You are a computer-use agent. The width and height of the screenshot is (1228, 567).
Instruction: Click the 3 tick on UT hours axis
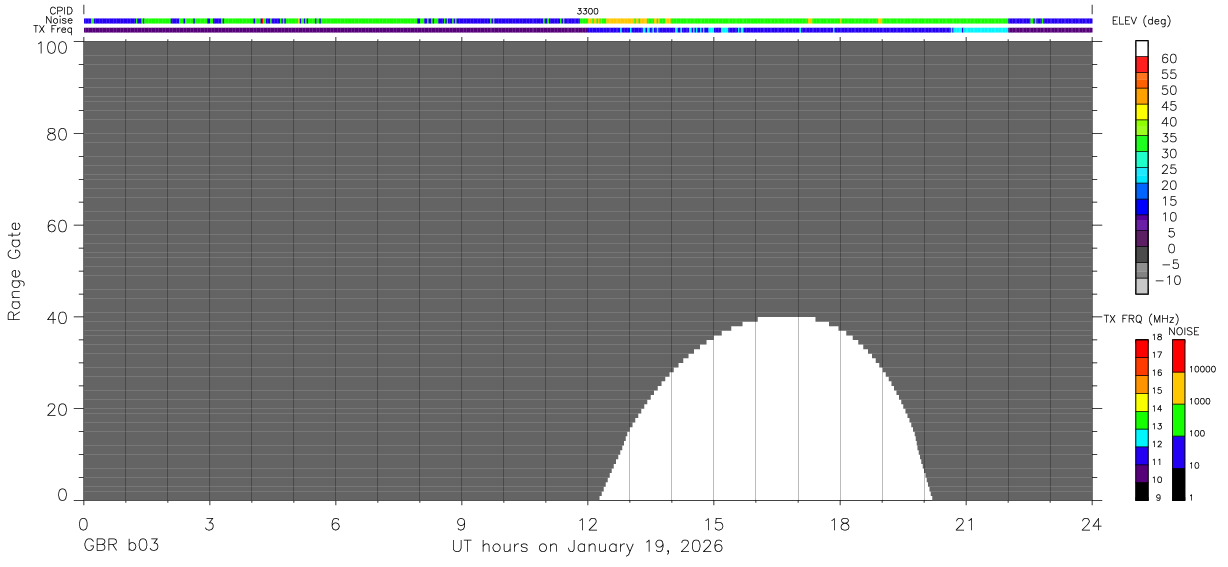[209, 523]
